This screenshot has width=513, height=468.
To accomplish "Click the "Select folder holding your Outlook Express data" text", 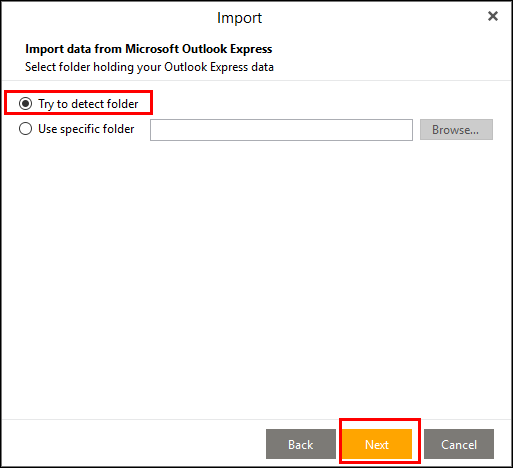I will click(149, 67).
